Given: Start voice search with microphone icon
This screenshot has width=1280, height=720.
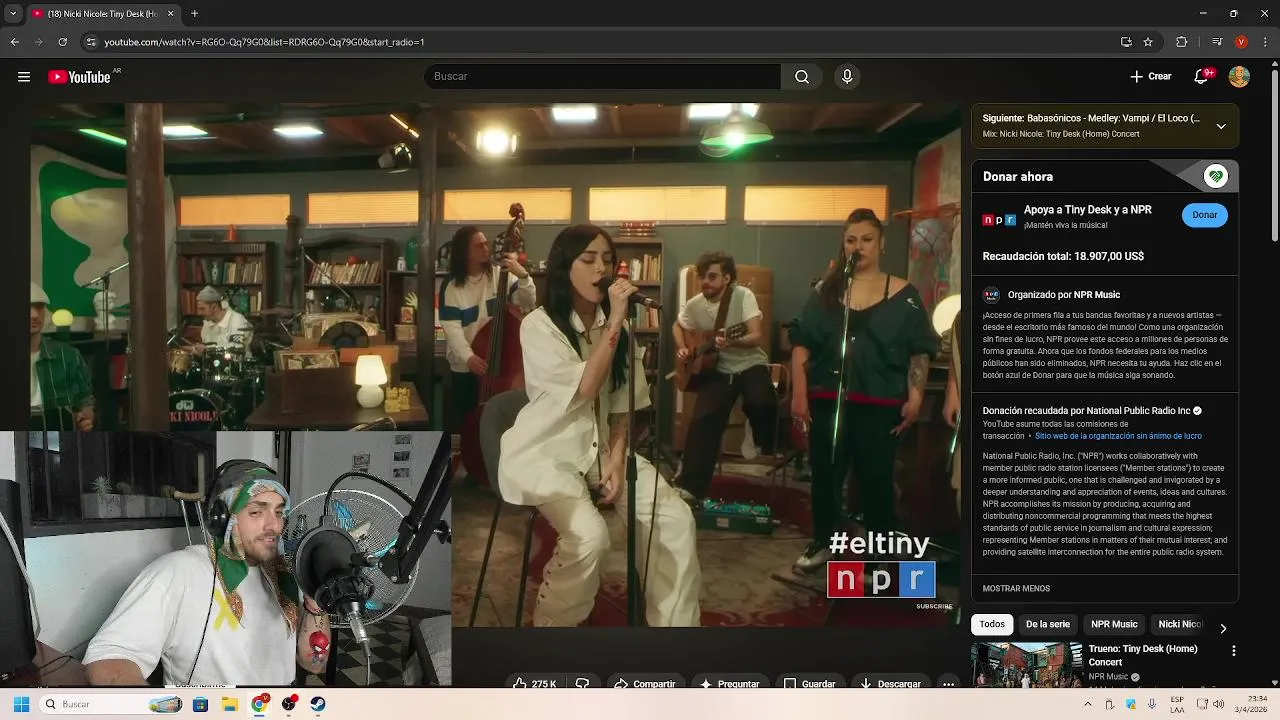Looking at the screenshot, I should point(847,77).
